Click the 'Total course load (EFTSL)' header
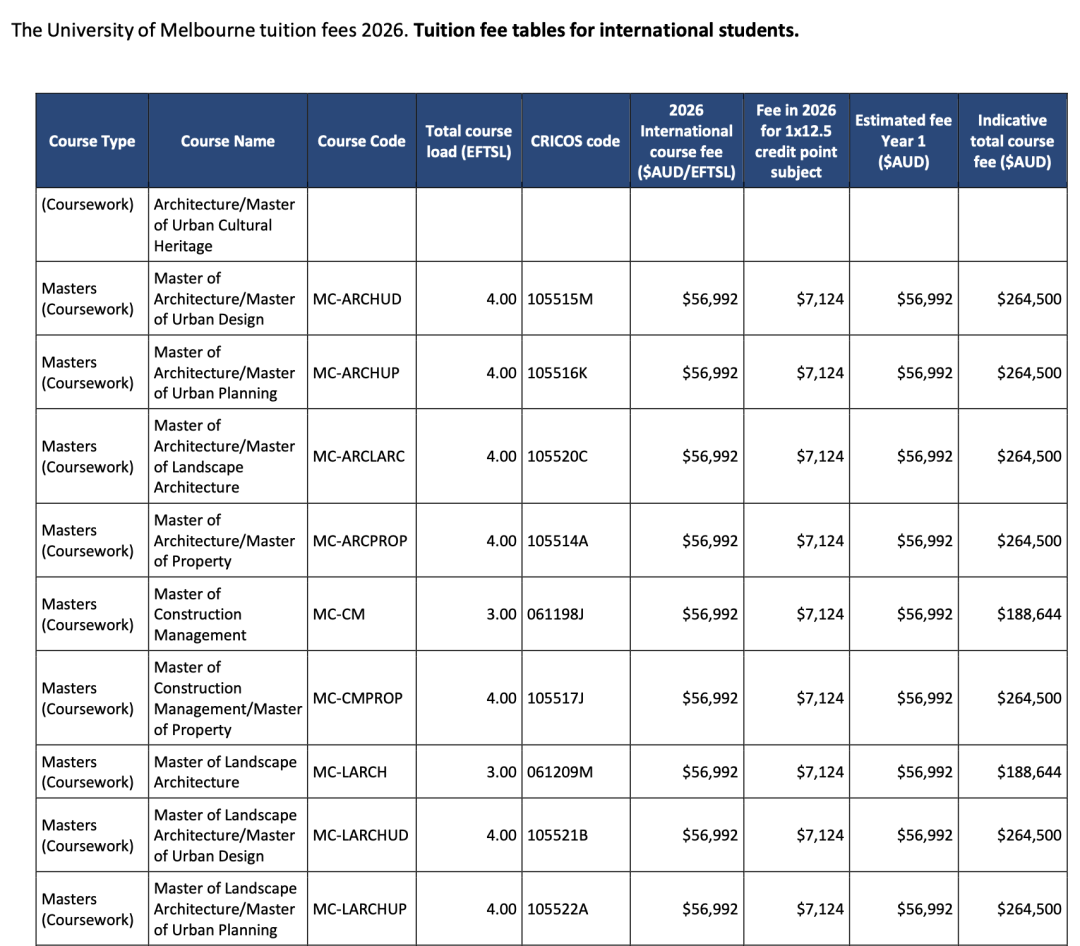1080x946 pixels. 468,141
